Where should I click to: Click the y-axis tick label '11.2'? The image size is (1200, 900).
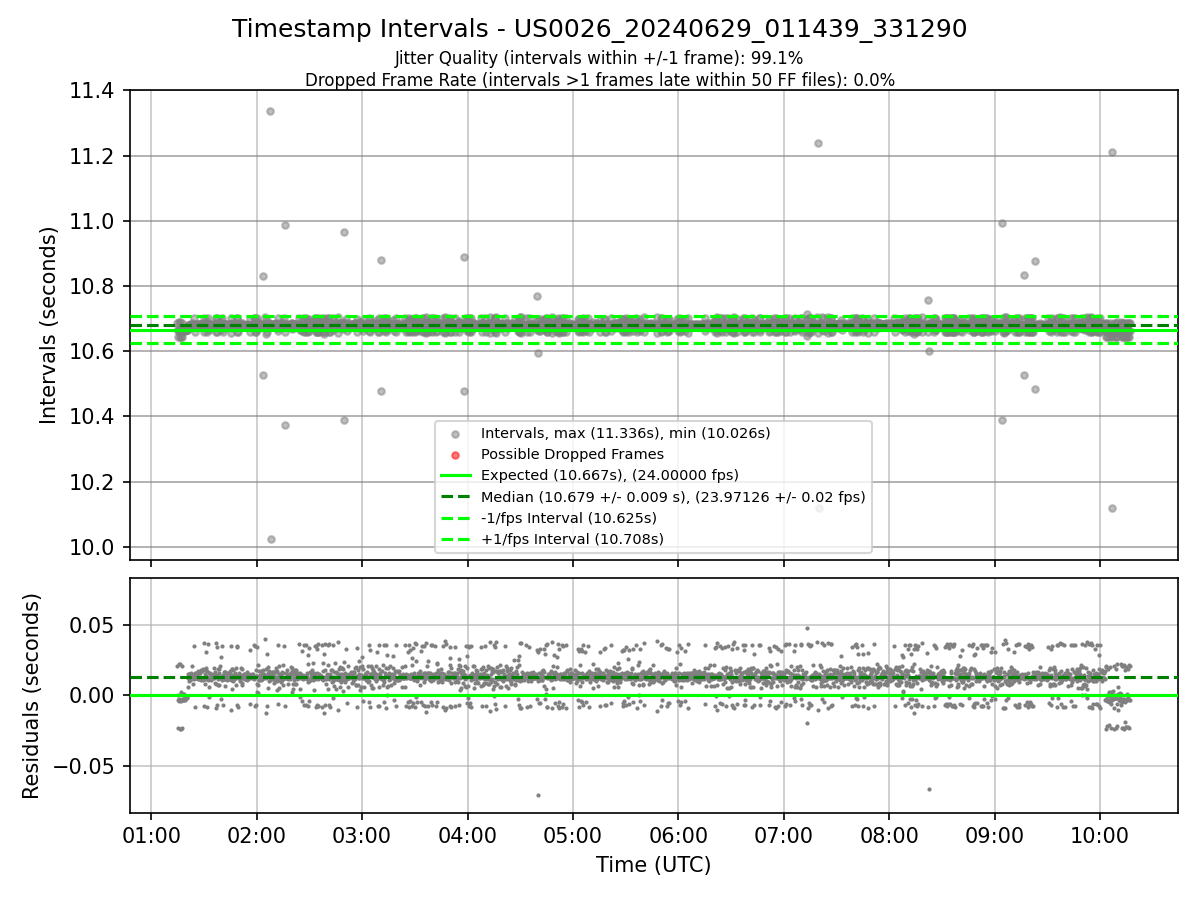(94, 156)
